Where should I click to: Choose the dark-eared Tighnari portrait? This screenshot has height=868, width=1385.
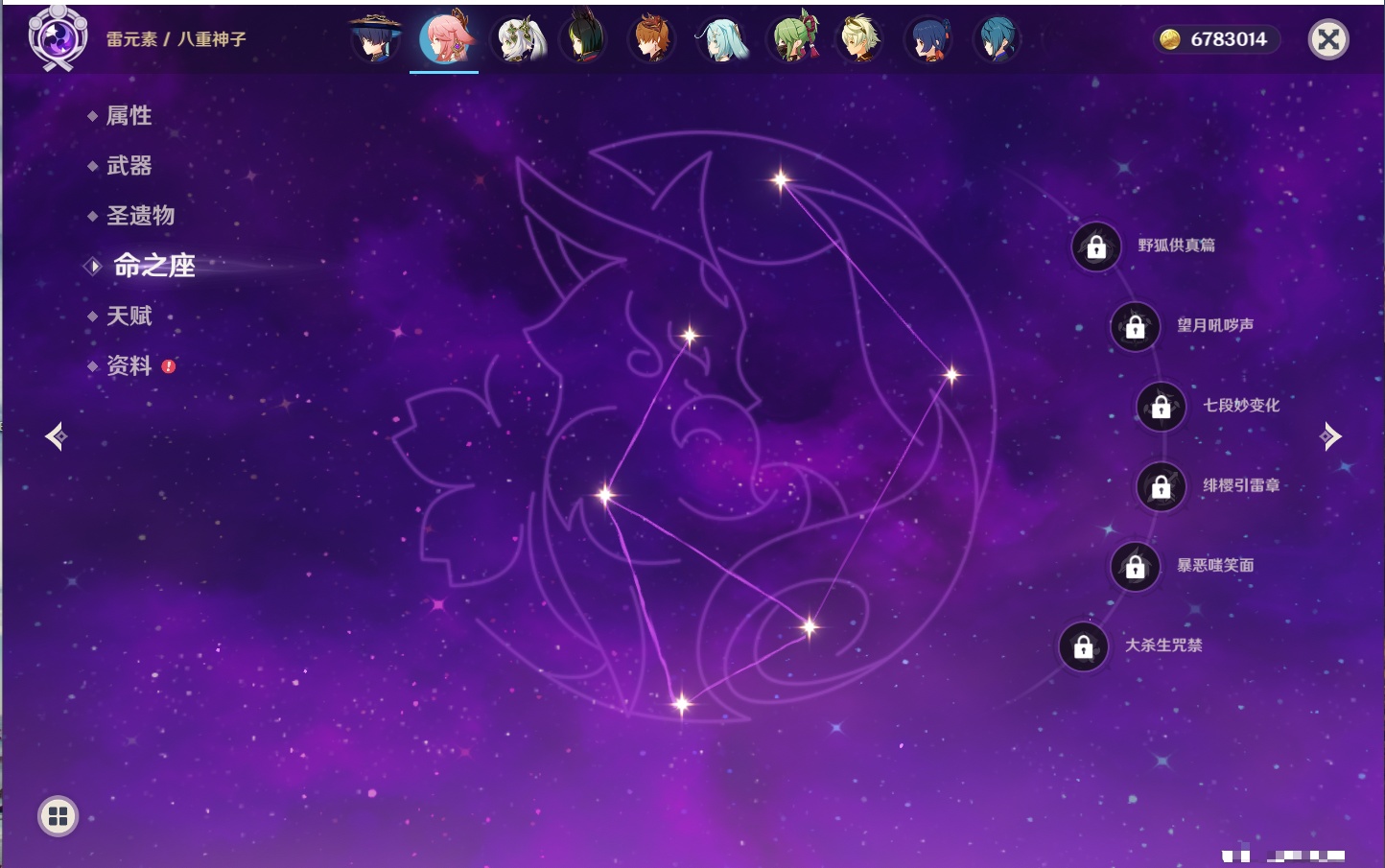(x=584, y=38)
